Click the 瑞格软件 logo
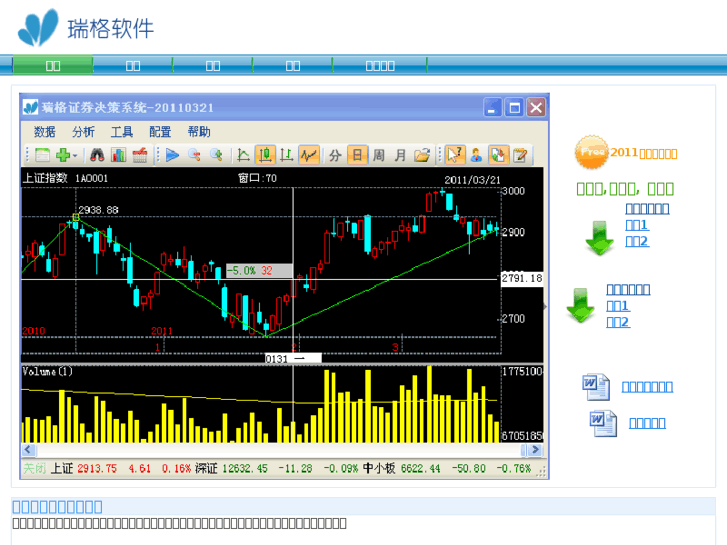Image resolution: width=727 pixels, height=545 pixels. click(x=86, y=27)
